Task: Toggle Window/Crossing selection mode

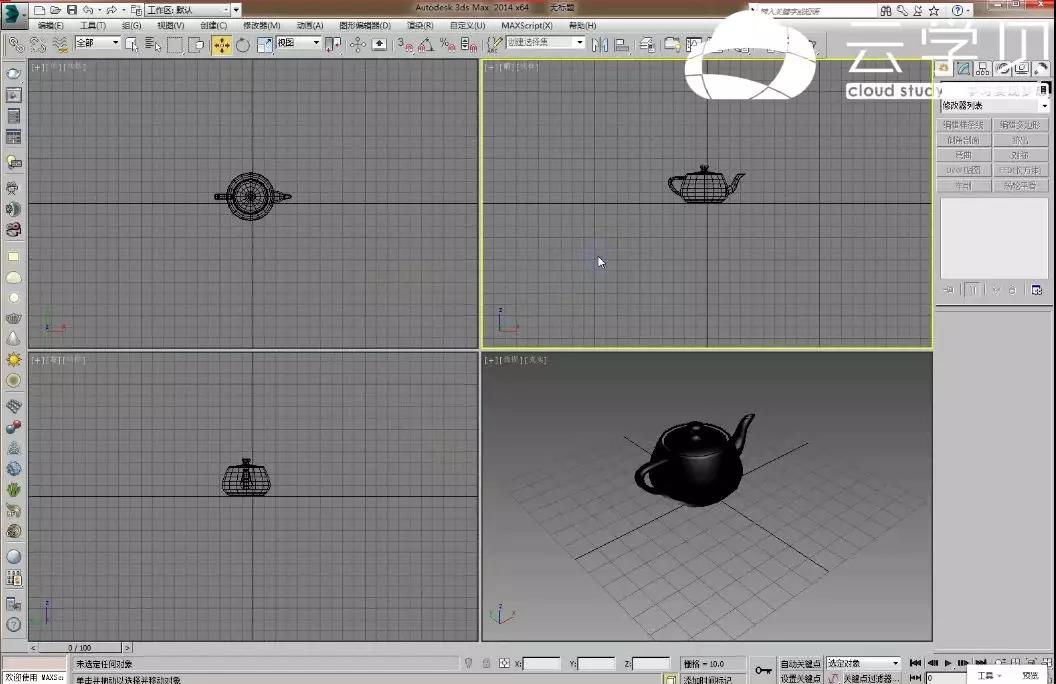Action: click(197, 45)
